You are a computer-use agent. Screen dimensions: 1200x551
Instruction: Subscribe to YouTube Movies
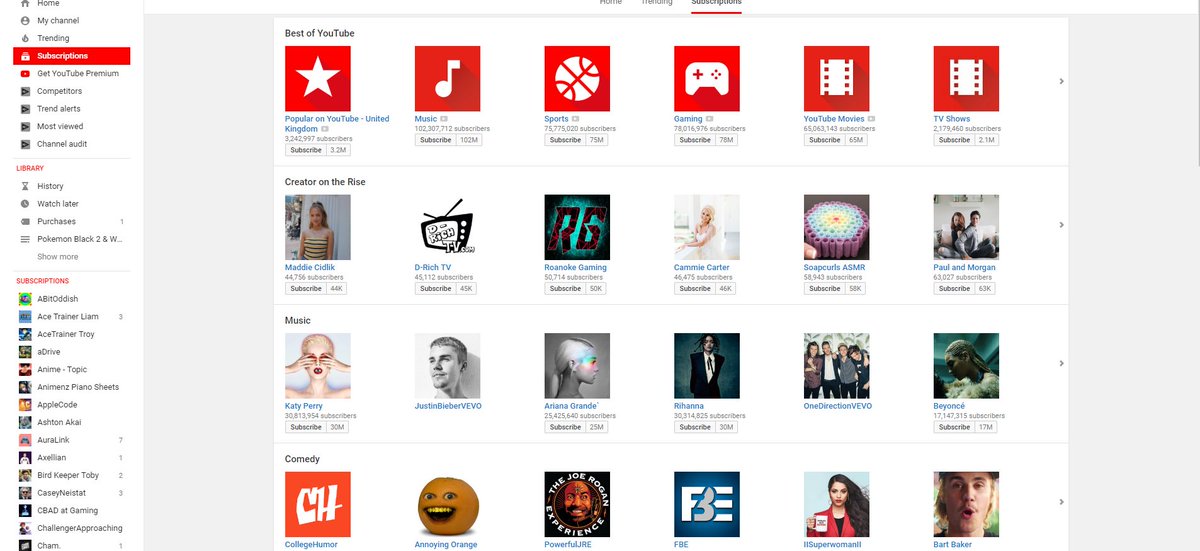(x=825, y=140)
